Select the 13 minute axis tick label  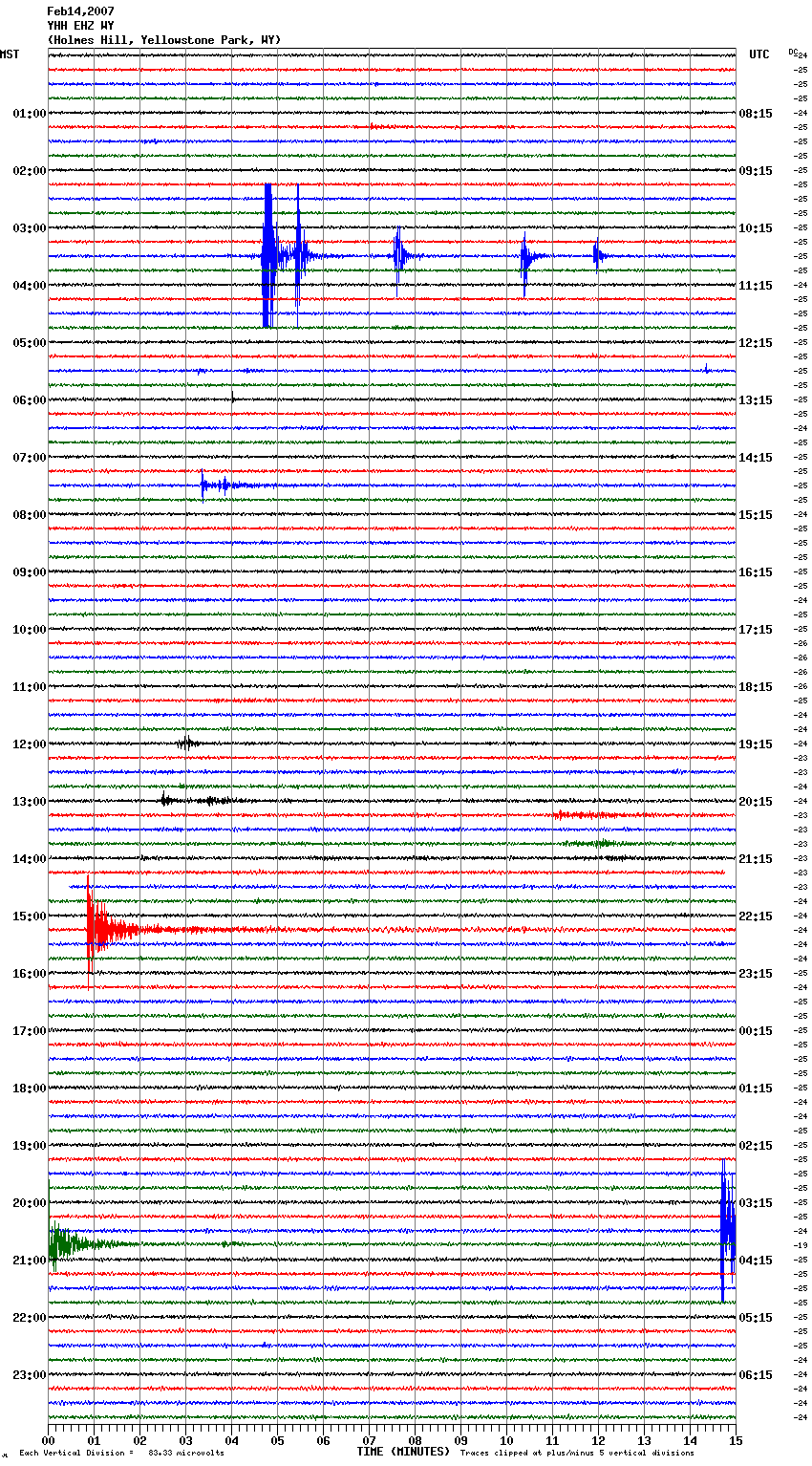point(644,1440)
